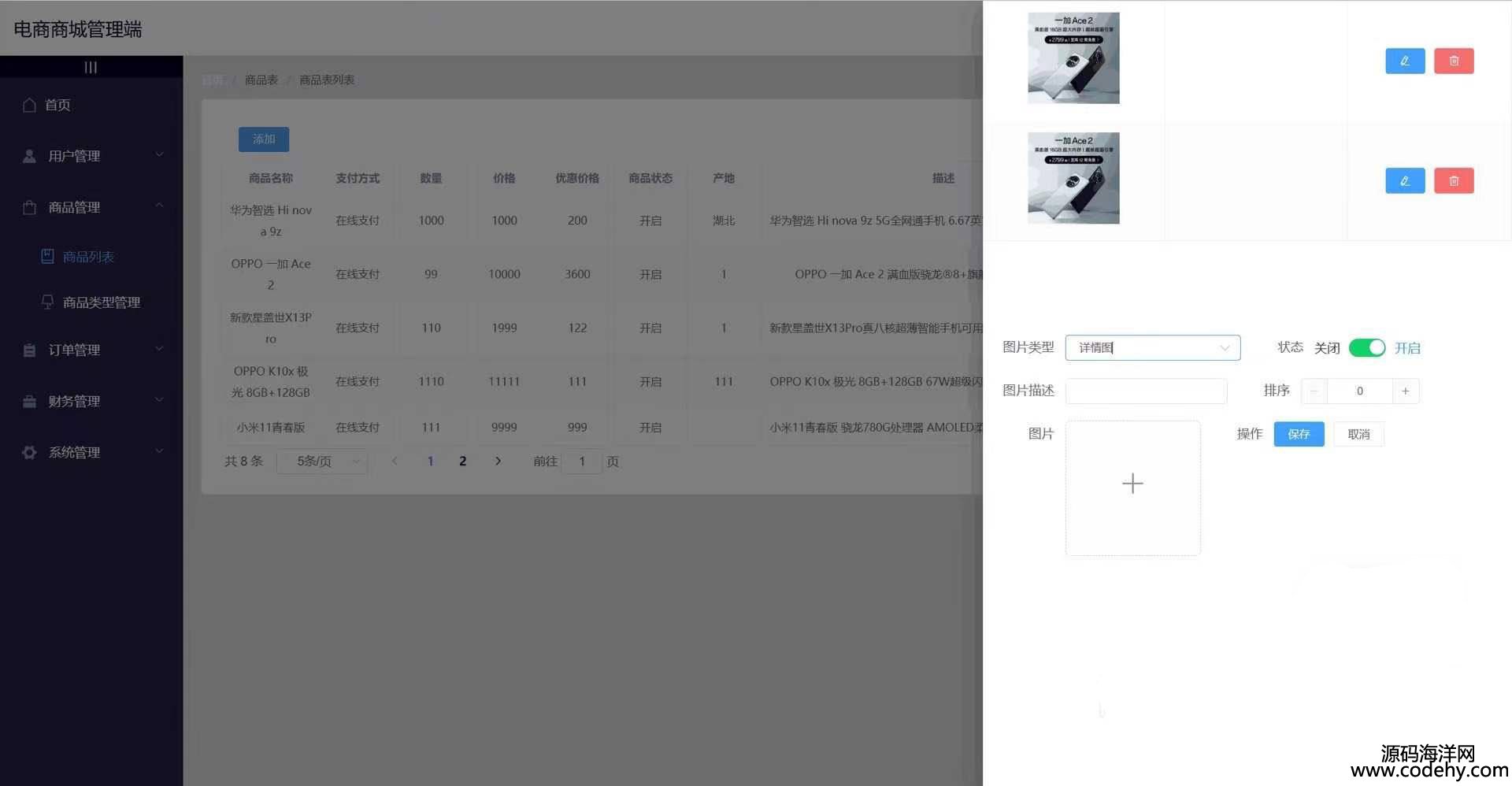Focus the 排序 number field

tap(1360, 391)
